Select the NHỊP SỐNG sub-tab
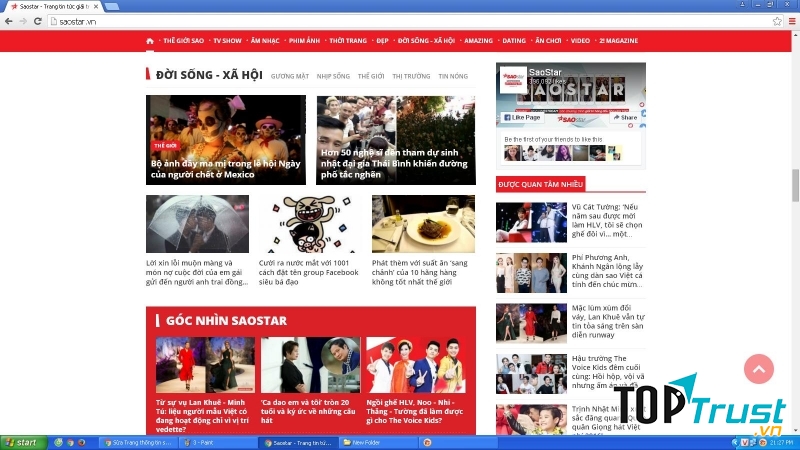The width and height of the screenshot is (800, 450). click(333, 76)
